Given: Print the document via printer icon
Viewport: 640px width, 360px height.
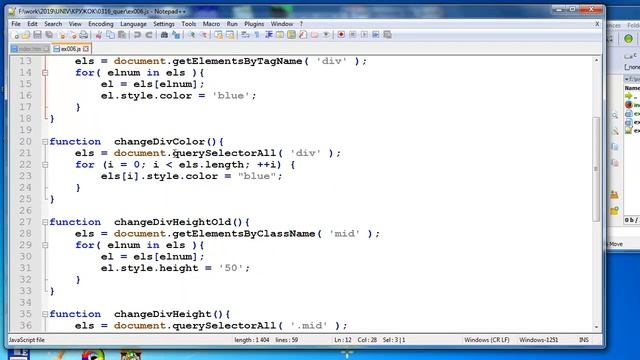Looking at the screenshot, I should point(84,35).
